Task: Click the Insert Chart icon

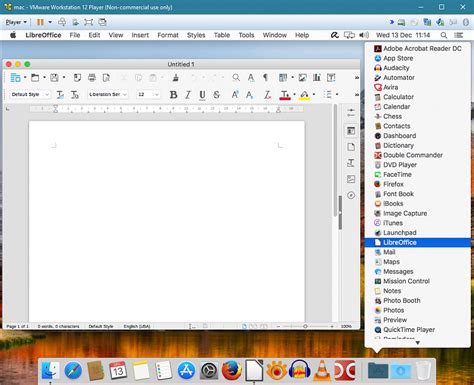Action: tap(317, 78)
